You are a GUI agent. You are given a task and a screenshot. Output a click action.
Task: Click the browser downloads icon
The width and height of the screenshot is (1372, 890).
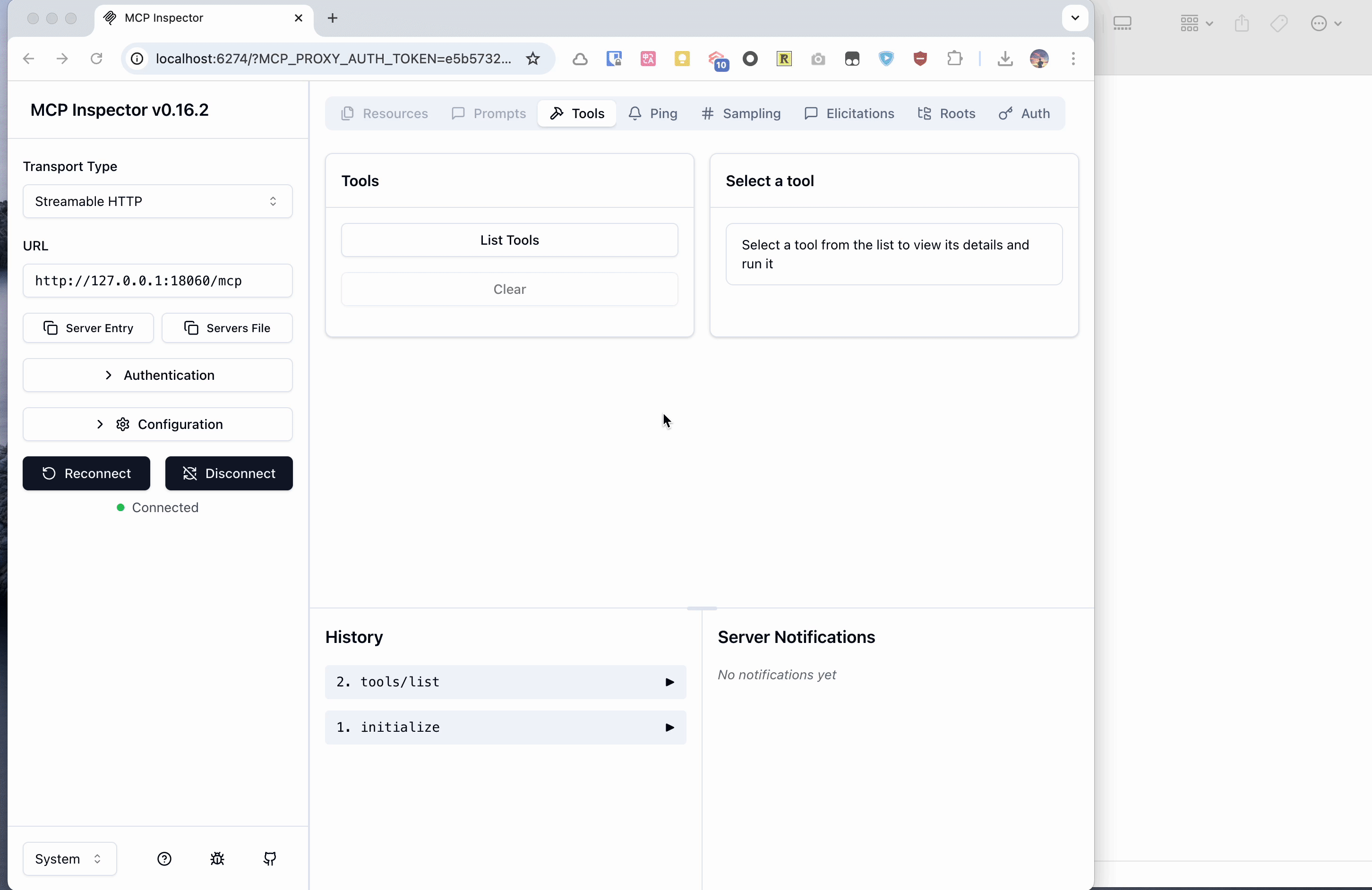coord(1005,58)
